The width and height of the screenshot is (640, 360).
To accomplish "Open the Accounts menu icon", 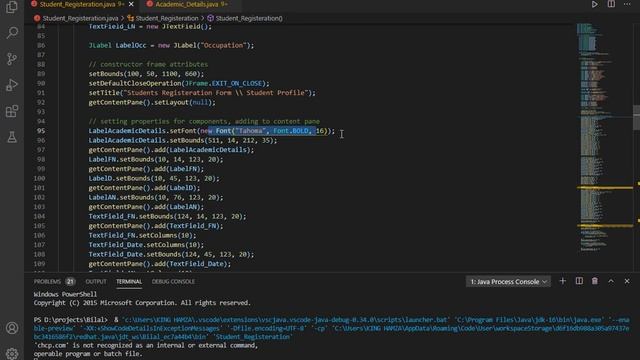I will click(x=12, y=328).
